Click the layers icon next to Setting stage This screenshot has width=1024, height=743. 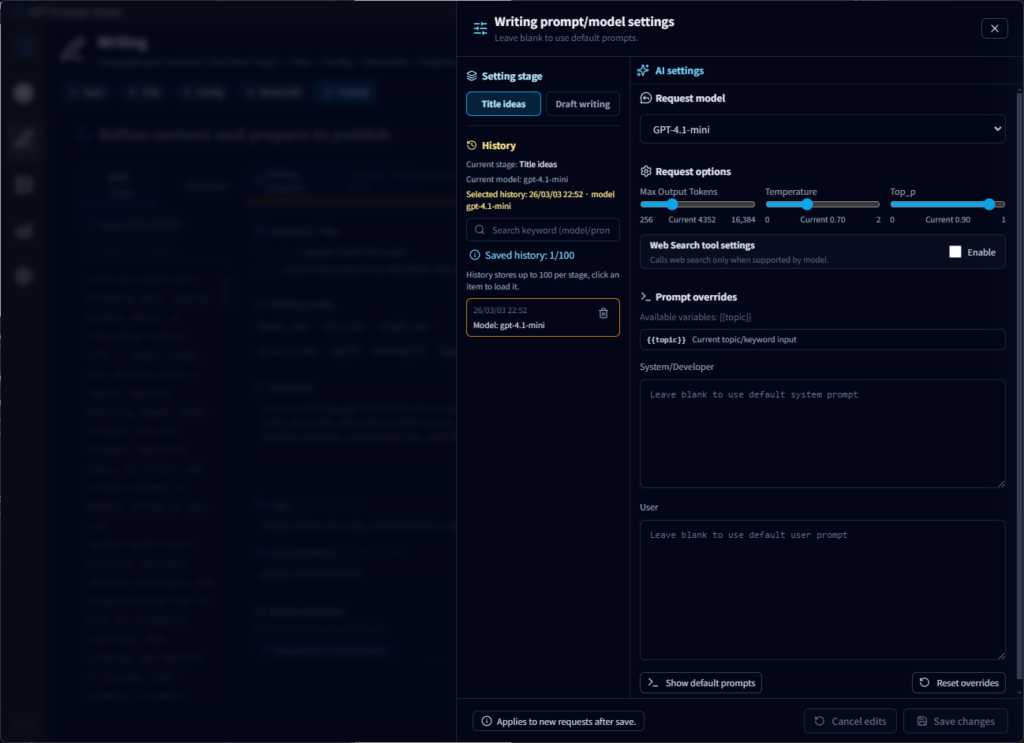[470, 75]
